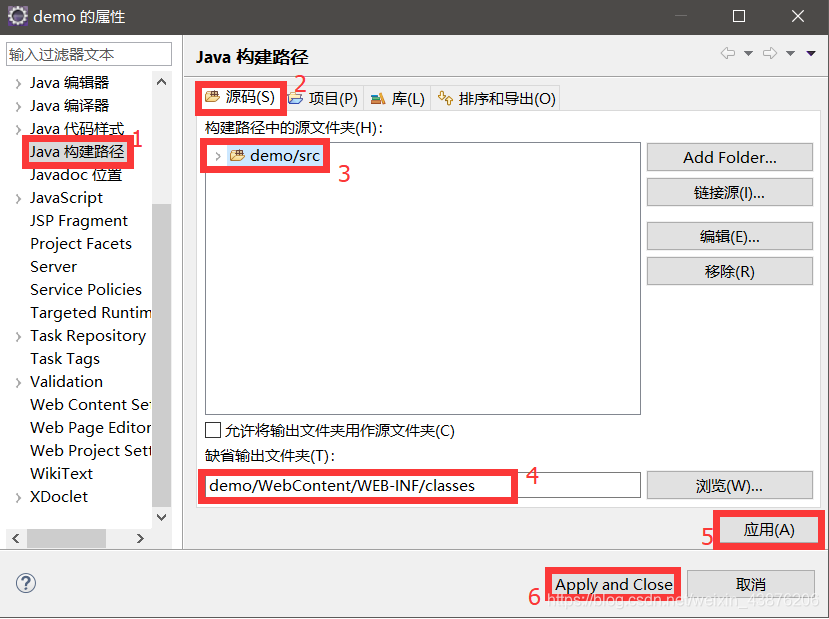The width and height of the screenshot is (829, 619).
Task: Click the 浏览(W)... button
Action: point(730,485)
